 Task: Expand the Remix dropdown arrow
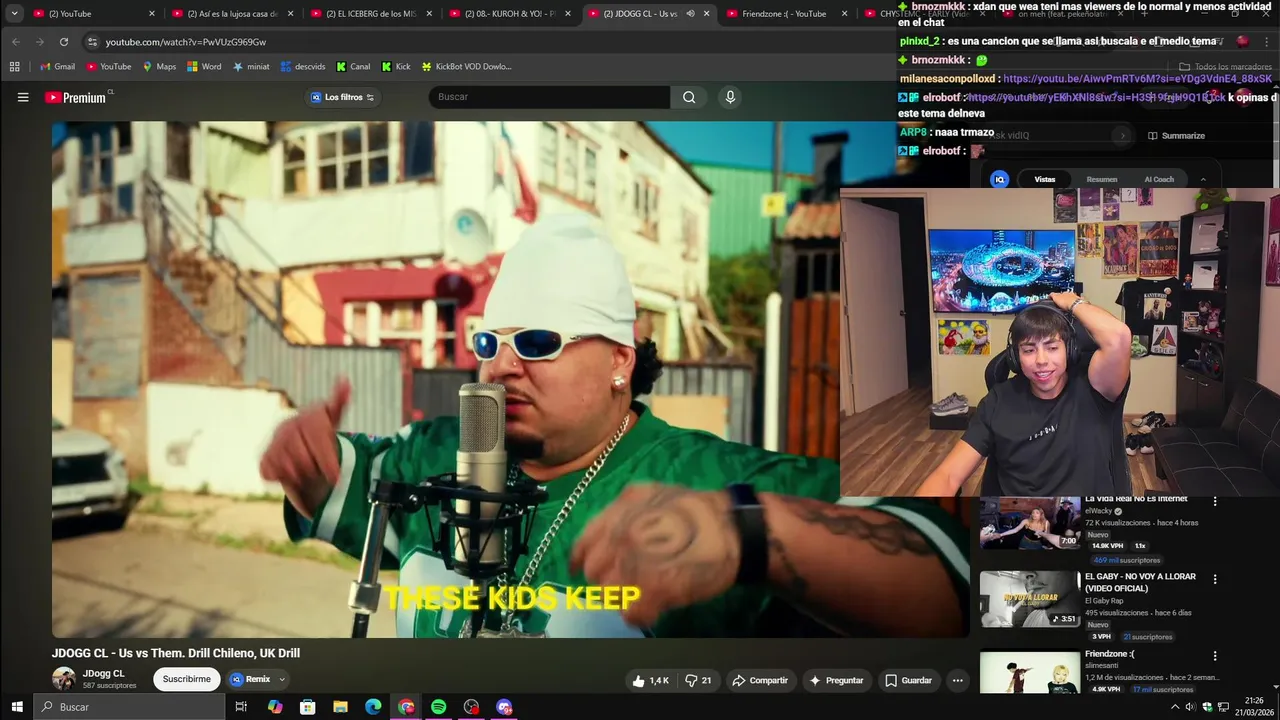click(282, 680)
